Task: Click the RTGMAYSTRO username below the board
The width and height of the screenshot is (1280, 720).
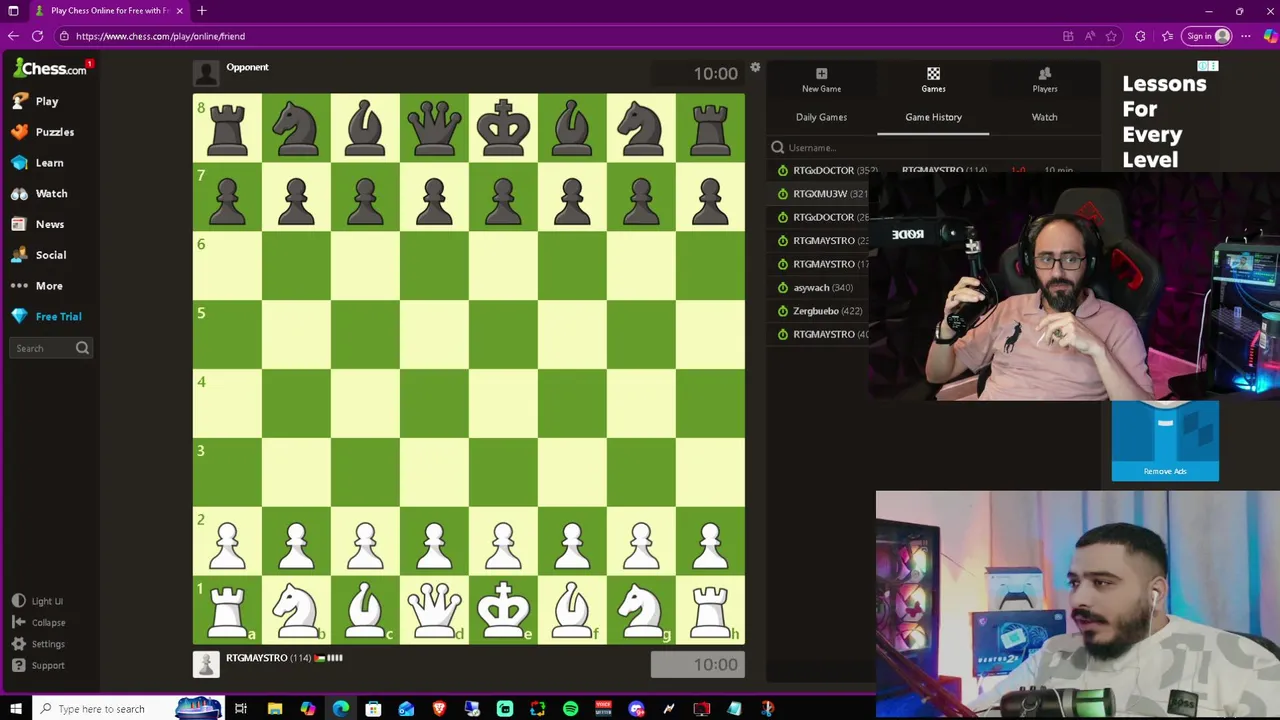Action: (256, 658)
